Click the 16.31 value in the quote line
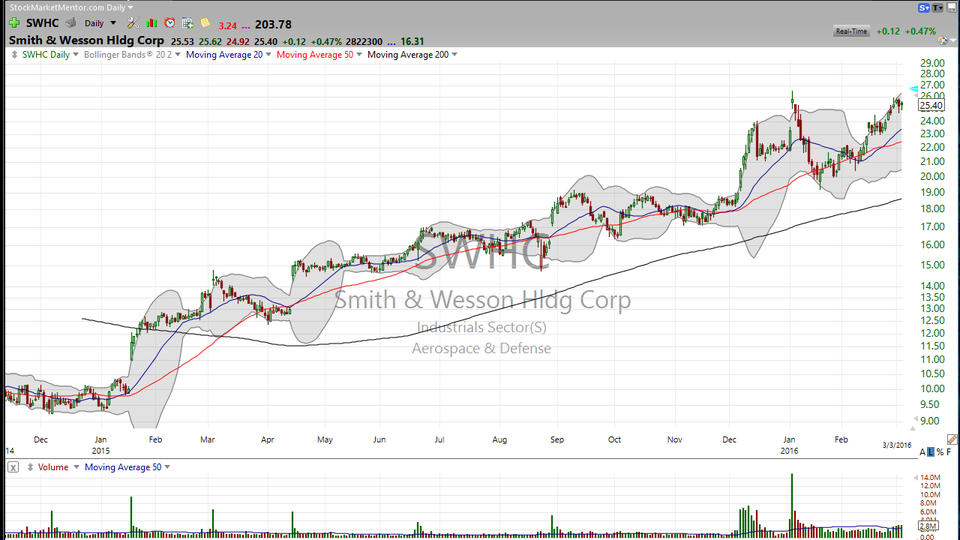Screen dimensions: 960x540 [x=412, y=42]
